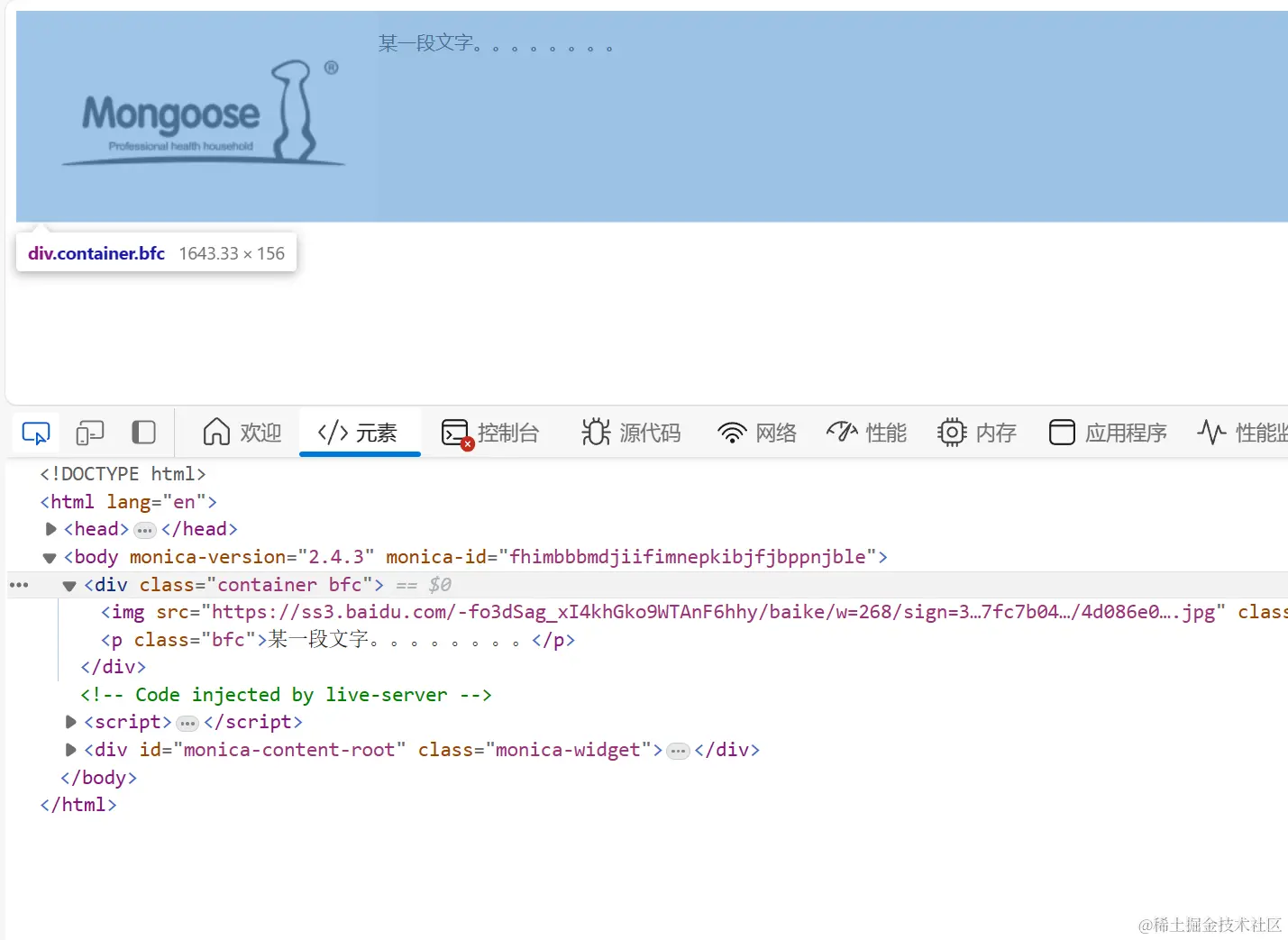
Task: Open the 欢迎 welcome tab
Action: [x=242, y=433]
